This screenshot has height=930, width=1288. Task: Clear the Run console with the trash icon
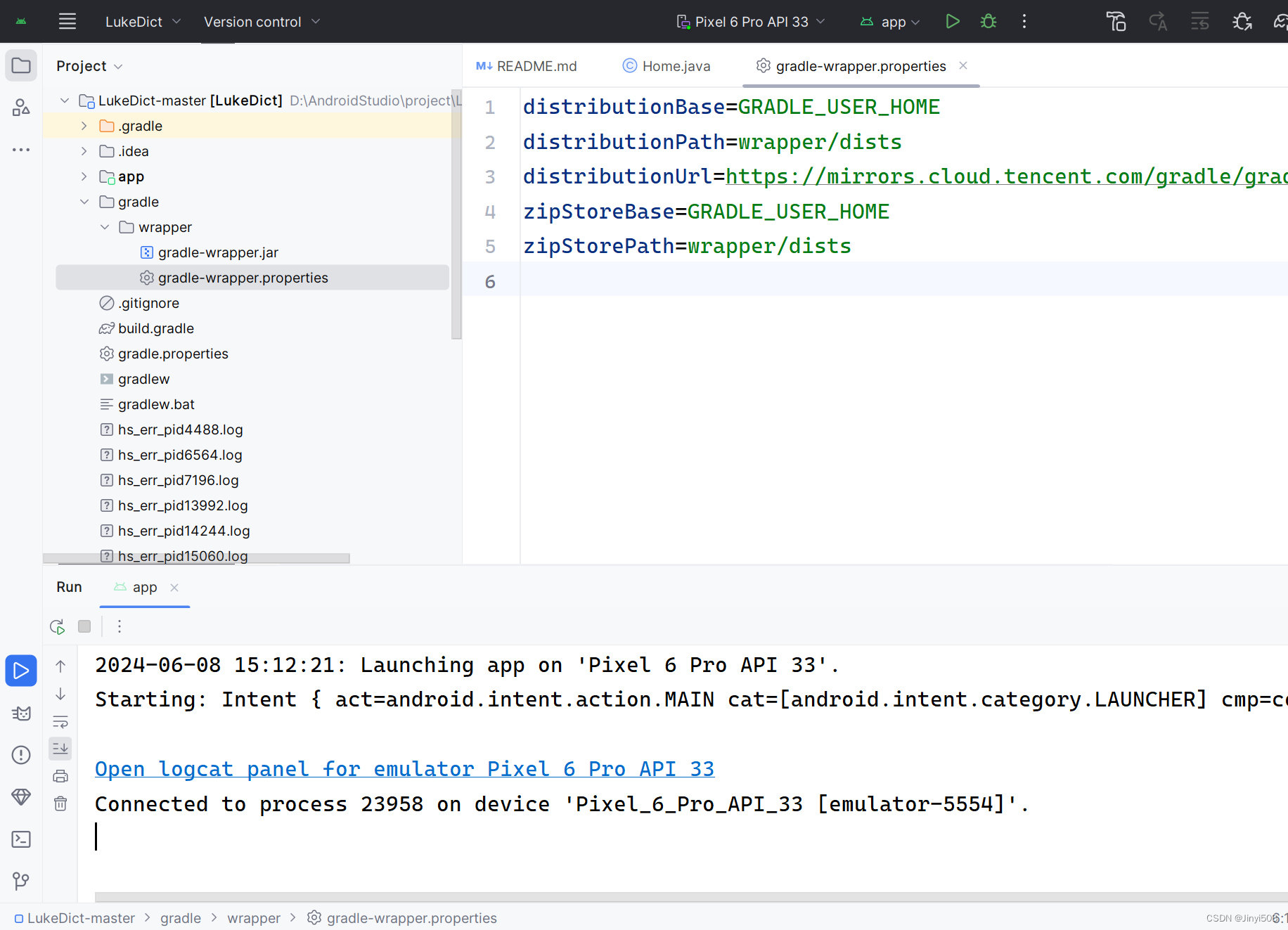coord(60,803)
